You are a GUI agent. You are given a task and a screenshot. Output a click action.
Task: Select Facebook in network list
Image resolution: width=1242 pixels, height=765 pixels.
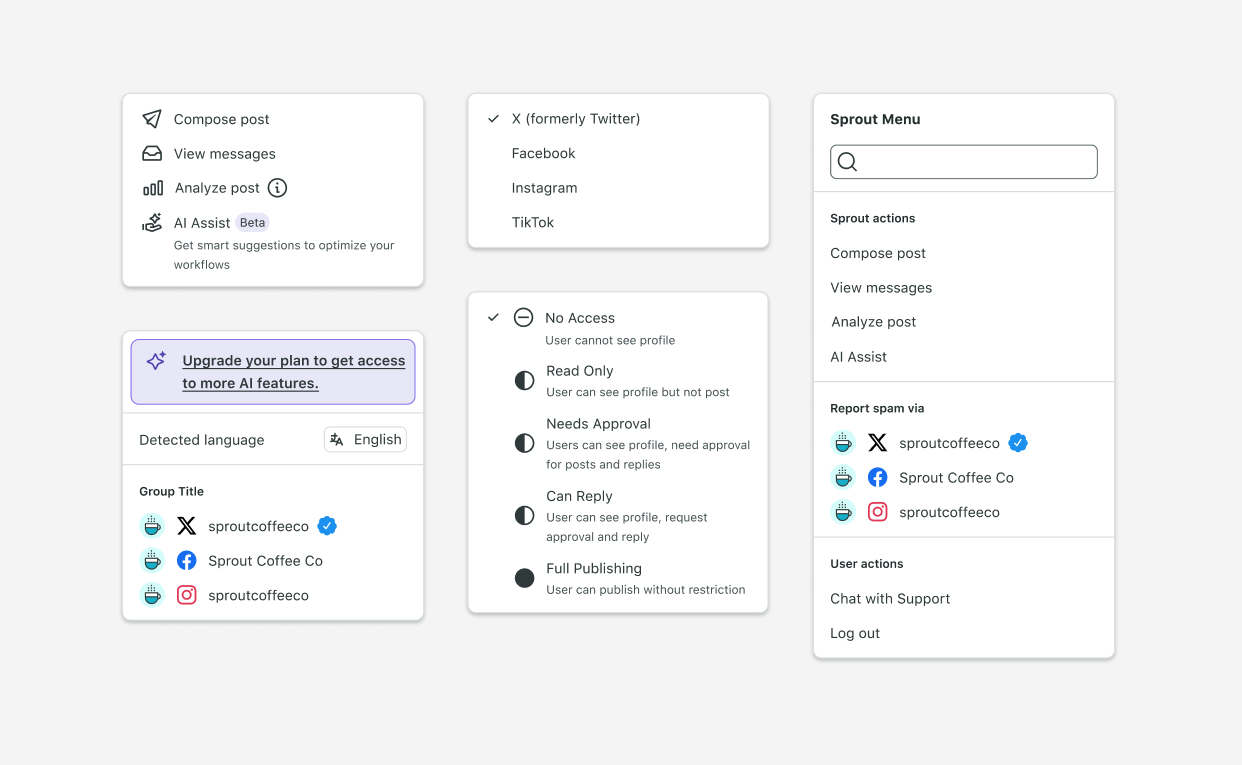coord(618,153)
